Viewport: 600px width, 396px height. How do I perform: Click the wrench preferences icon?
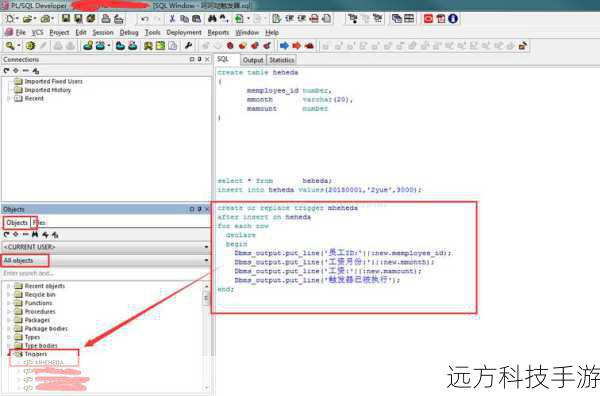click(x=188, y=46)
